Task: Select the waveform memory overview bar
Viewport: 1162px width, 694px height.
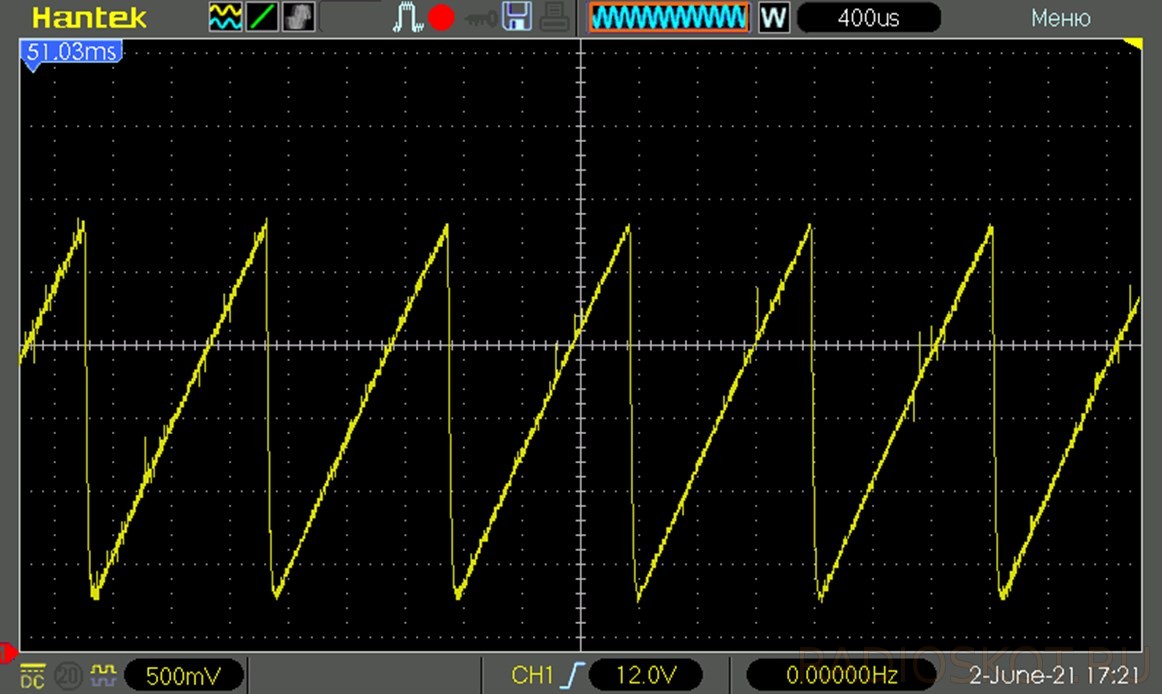Action: (x=669, y=18)
